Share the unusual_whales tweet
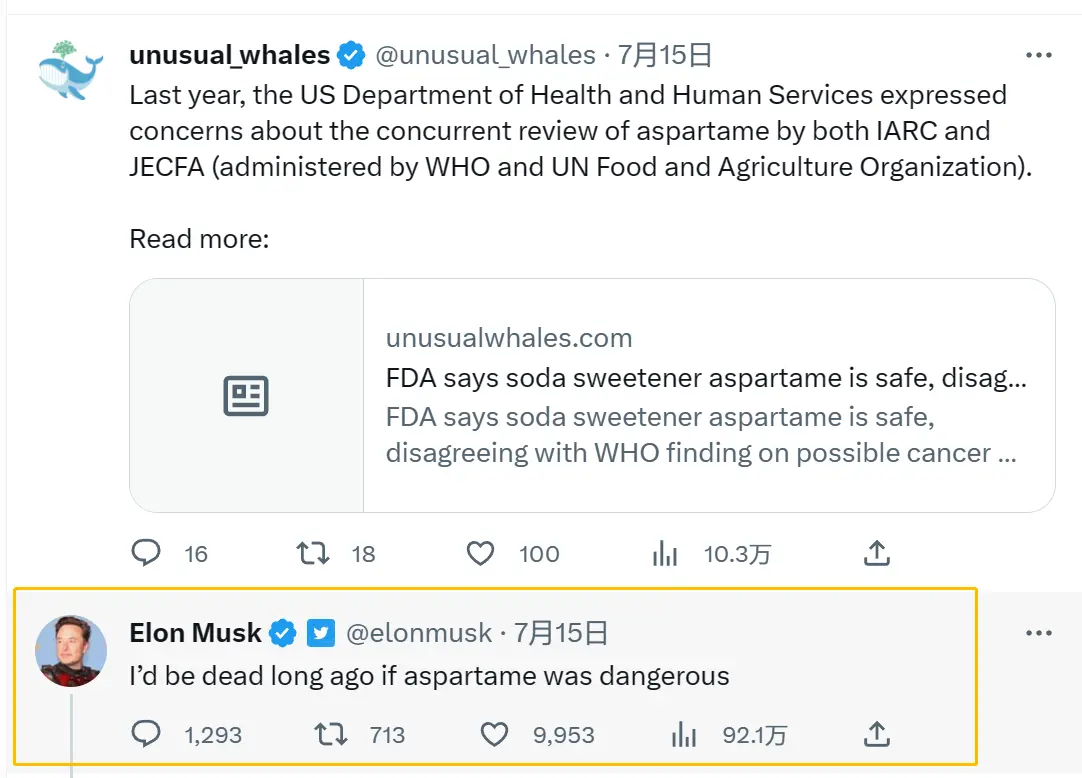This screenshot has height=778, width=1082. (876, 553)
